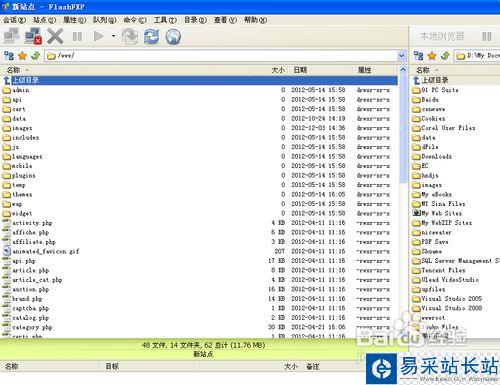Open the 工具 menu
Screen dimensions: 500x385
165,20
